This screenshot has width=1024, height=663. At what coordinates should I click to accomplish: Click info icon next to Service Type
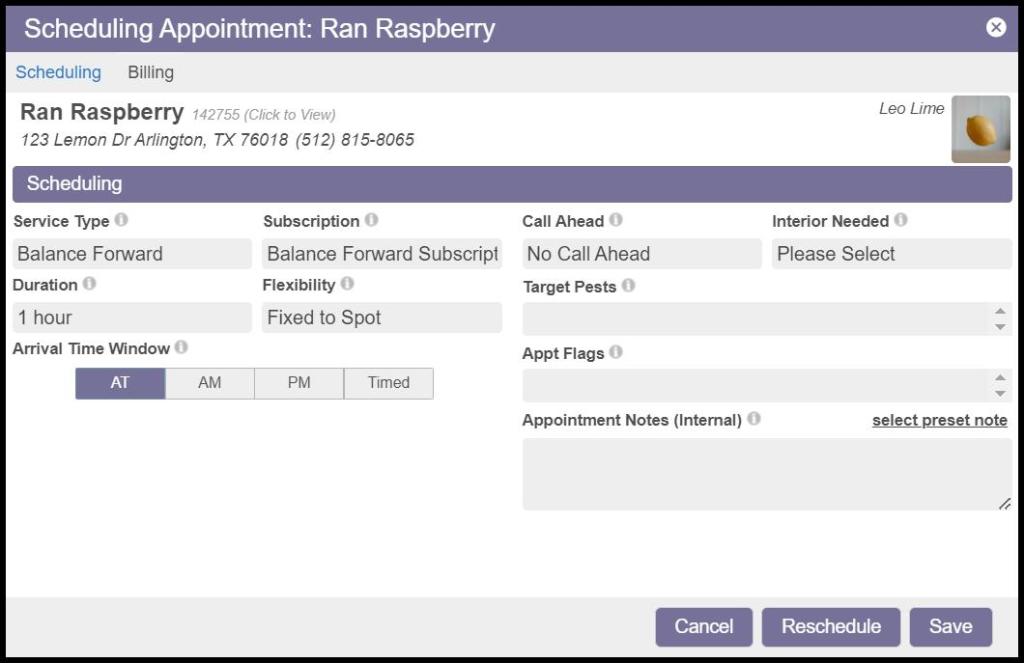pos(121,220)
